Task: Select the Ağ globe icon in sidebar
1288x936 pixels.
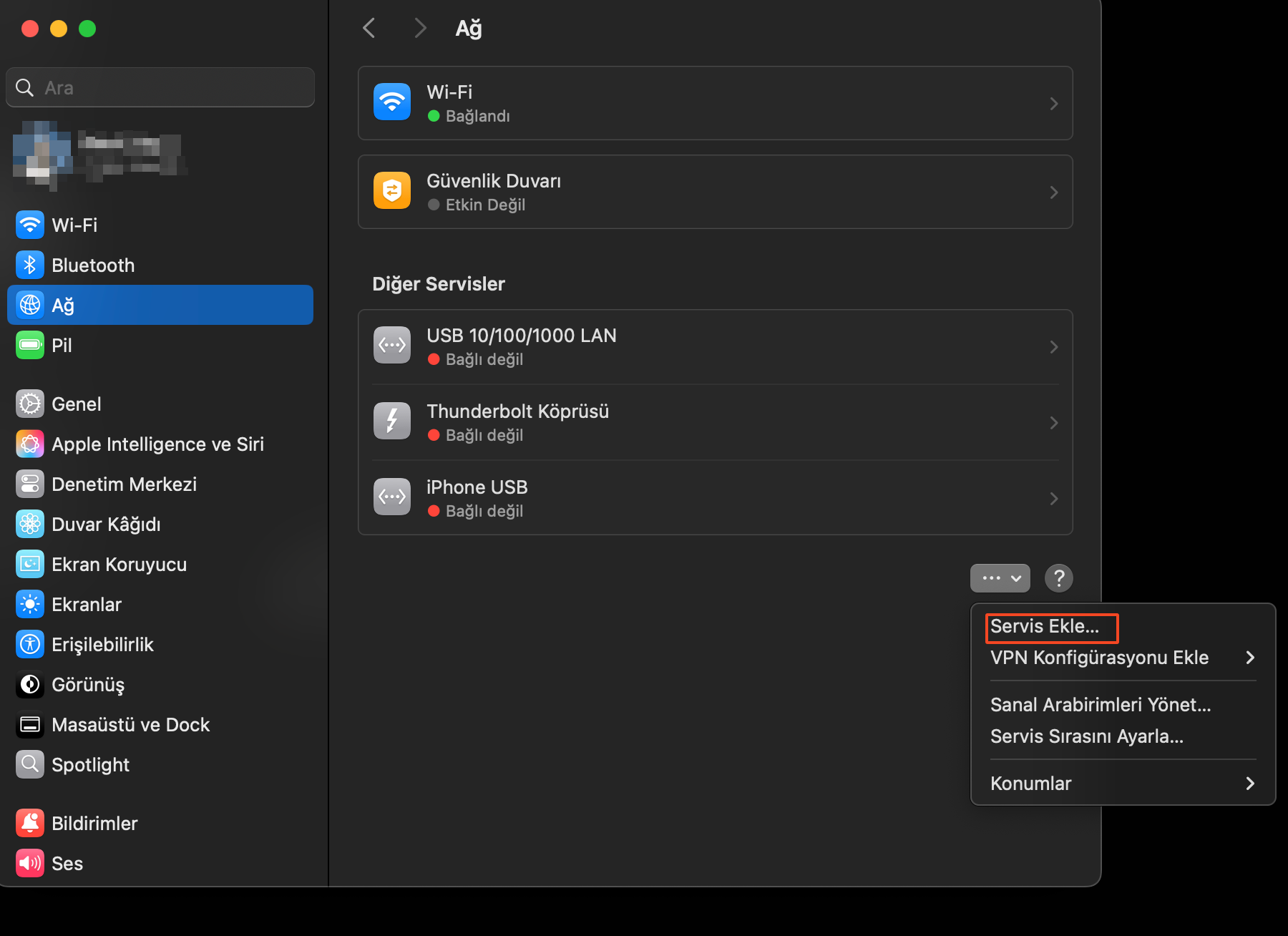Action: coord(30,305)
